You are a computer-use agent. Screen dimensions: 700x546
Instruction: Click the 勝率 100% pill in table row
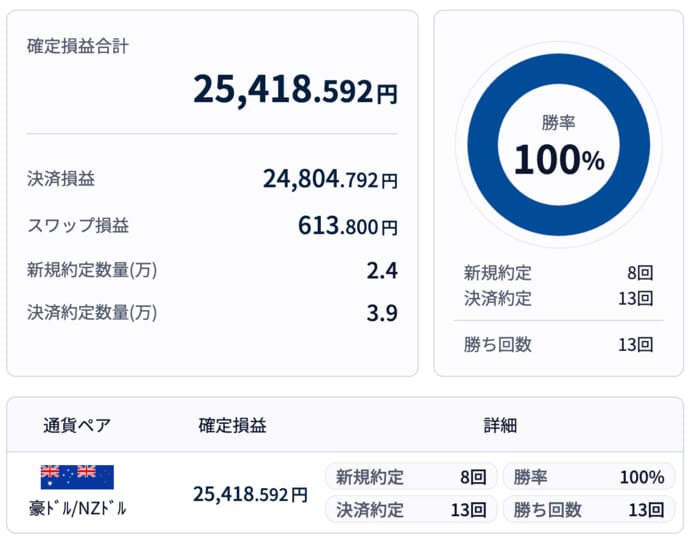(x=588, y=477)
